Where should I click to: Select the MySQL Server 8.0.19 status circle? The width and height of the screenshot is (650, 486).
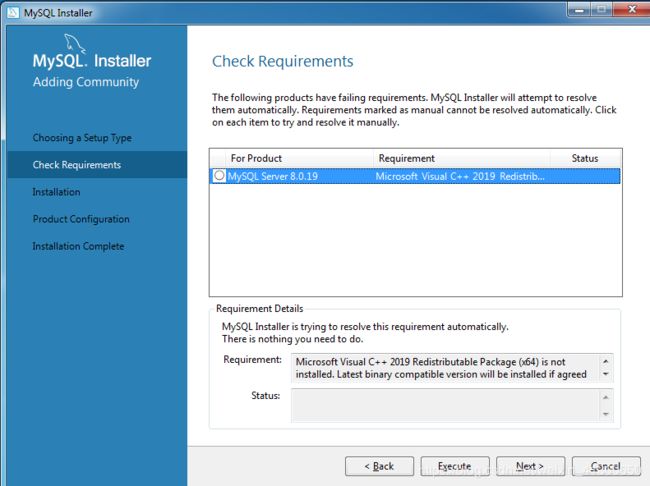click(x=219, y=175)
